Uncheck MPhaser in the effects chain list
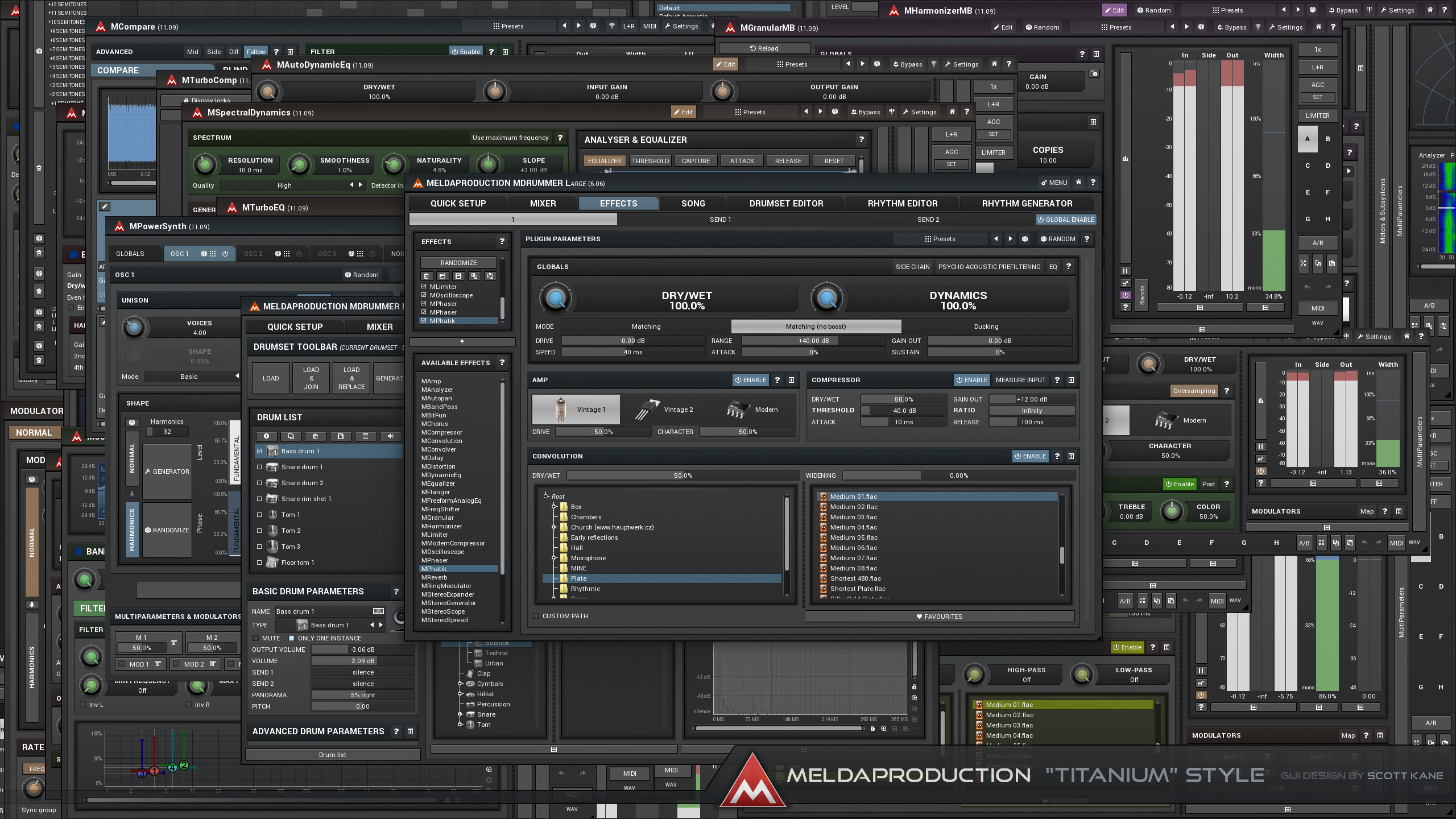Viewport: 1456px width, 819px height. coord(424,303)
